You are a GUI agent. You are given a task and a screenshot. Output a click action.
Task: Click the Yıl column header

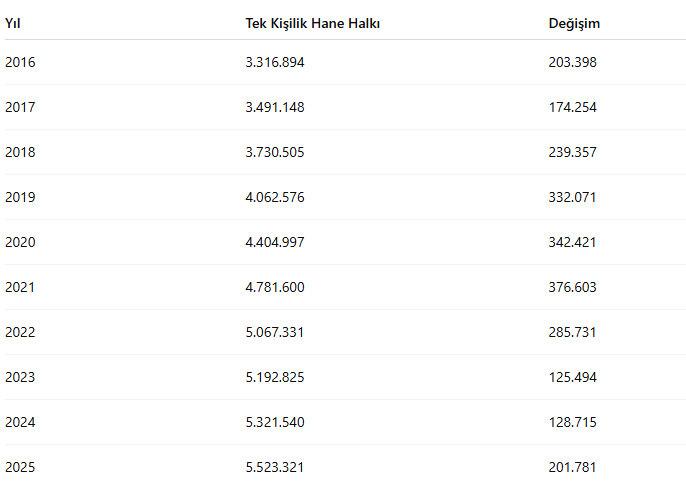12,23
